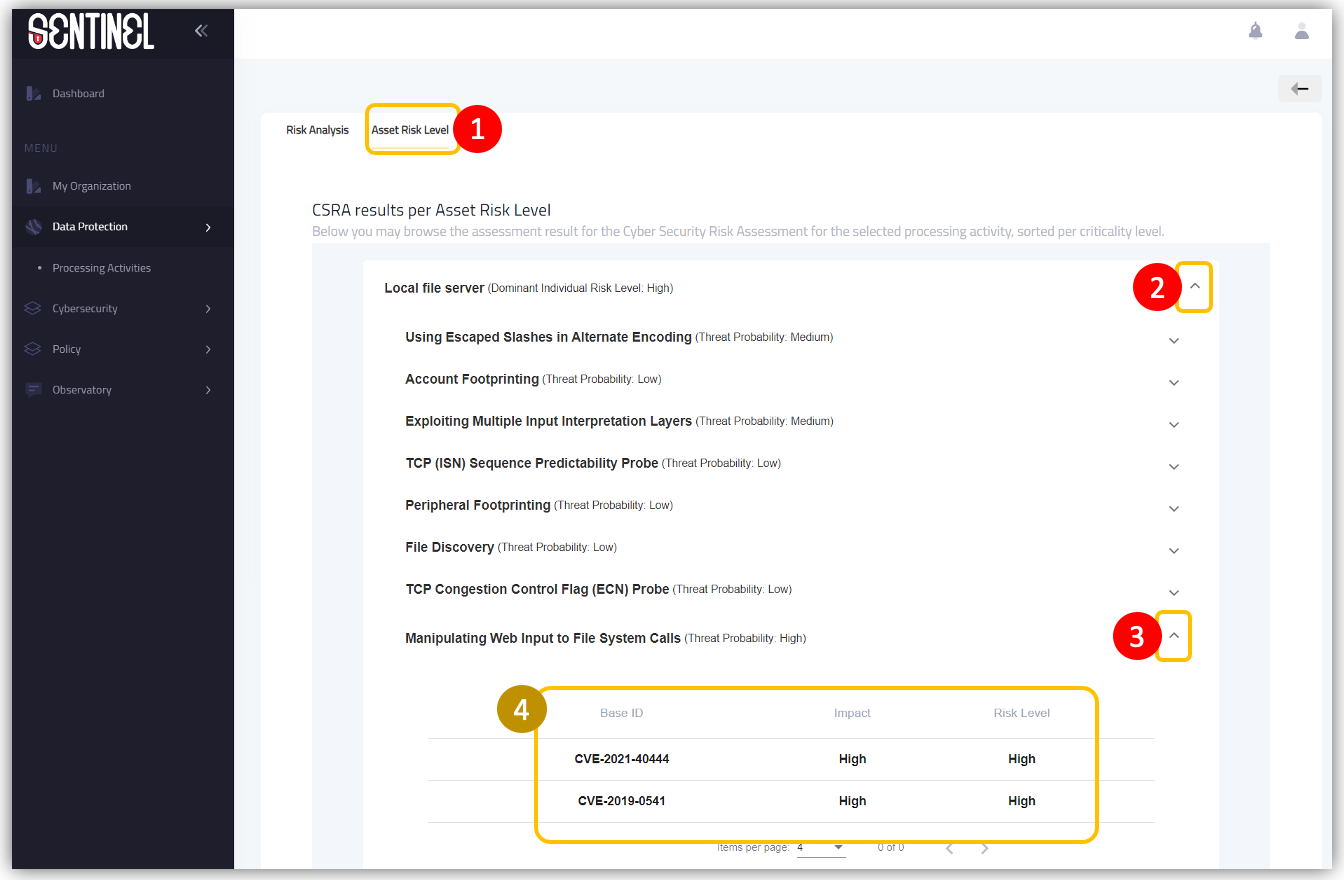Click the Cybersecurity sidebar icon
The height and width of the screenshot is (880, 1344).
33,309
